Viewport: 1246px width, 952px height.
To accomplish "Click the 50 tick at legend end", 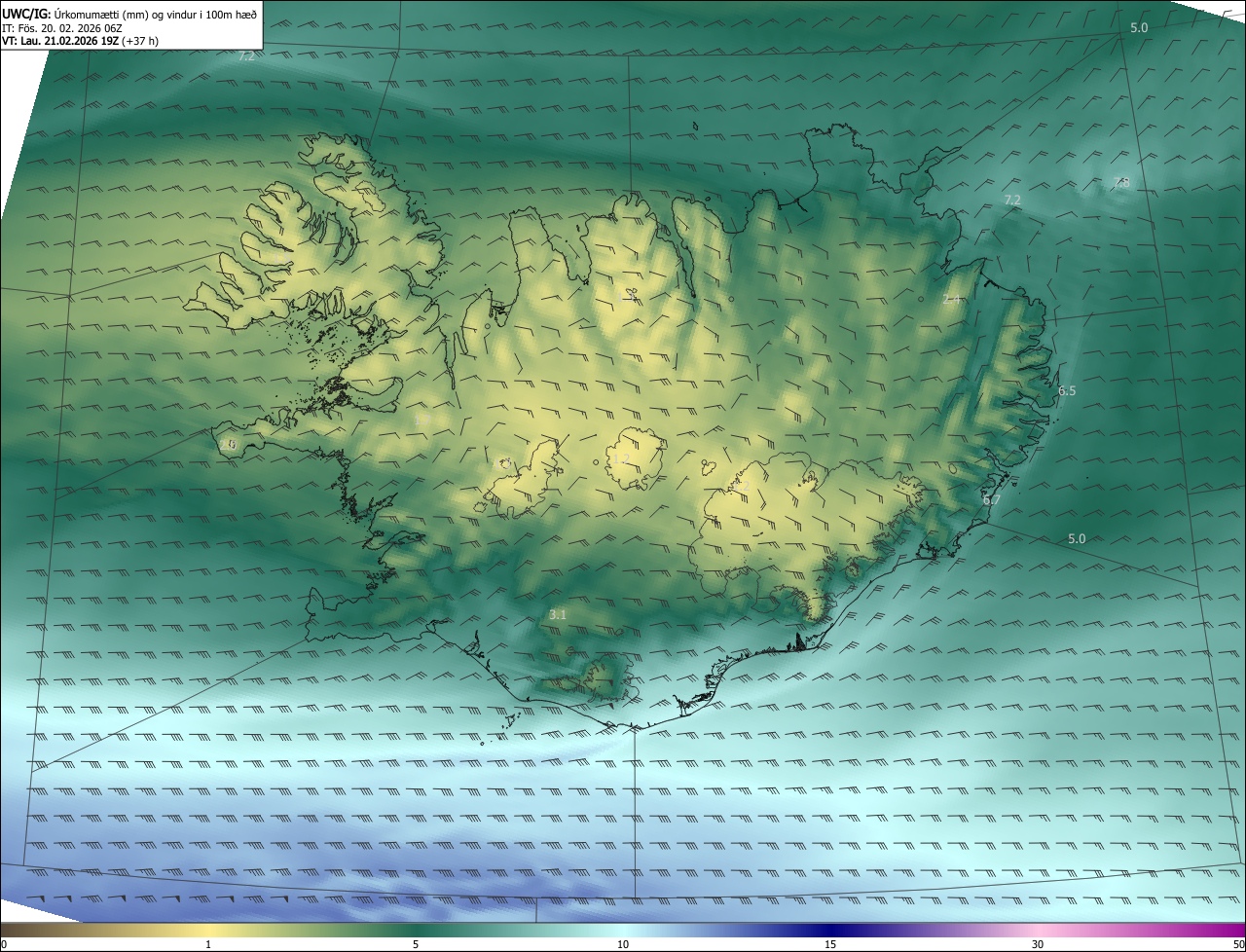I will click(1238, 944).
